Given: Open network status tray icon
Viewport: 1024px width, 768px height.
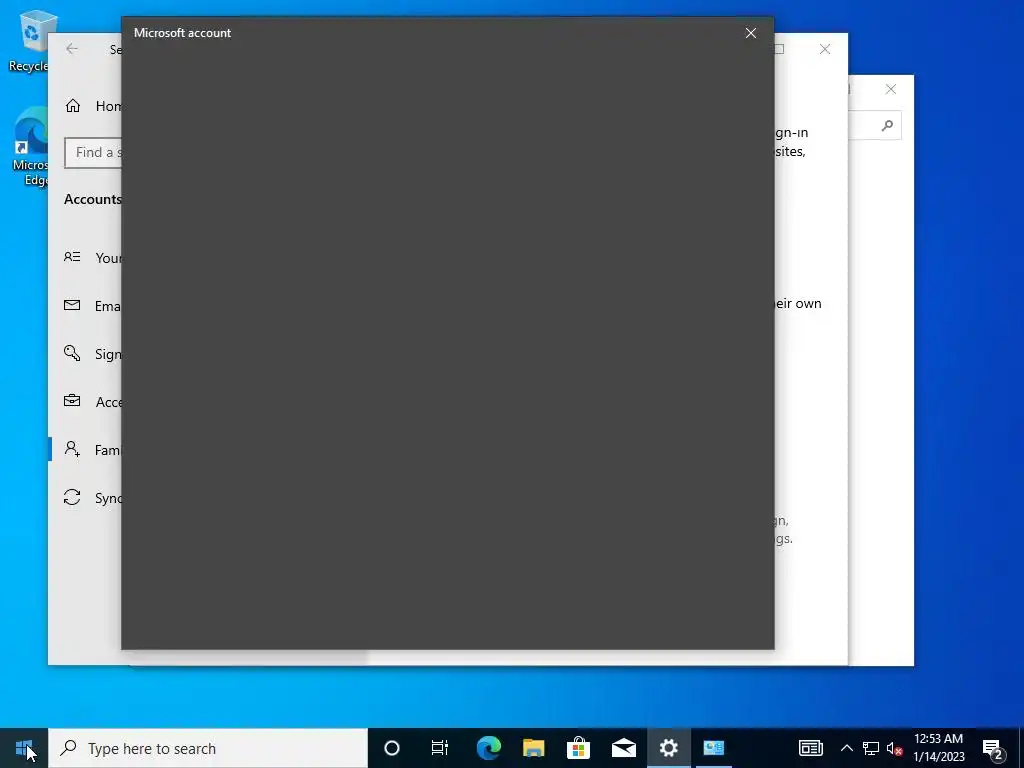Looking at the screenshot, I should coord(871,748).
